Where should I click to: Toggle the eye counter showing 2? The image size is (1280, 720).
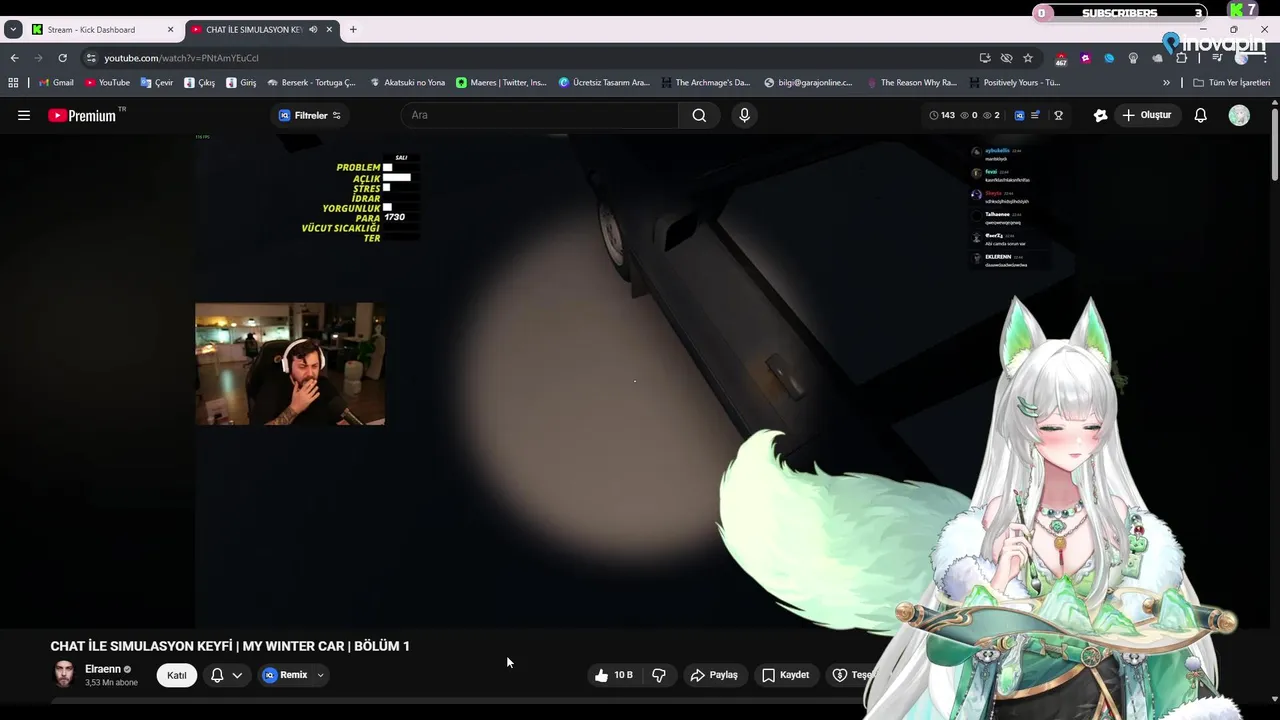991,115
